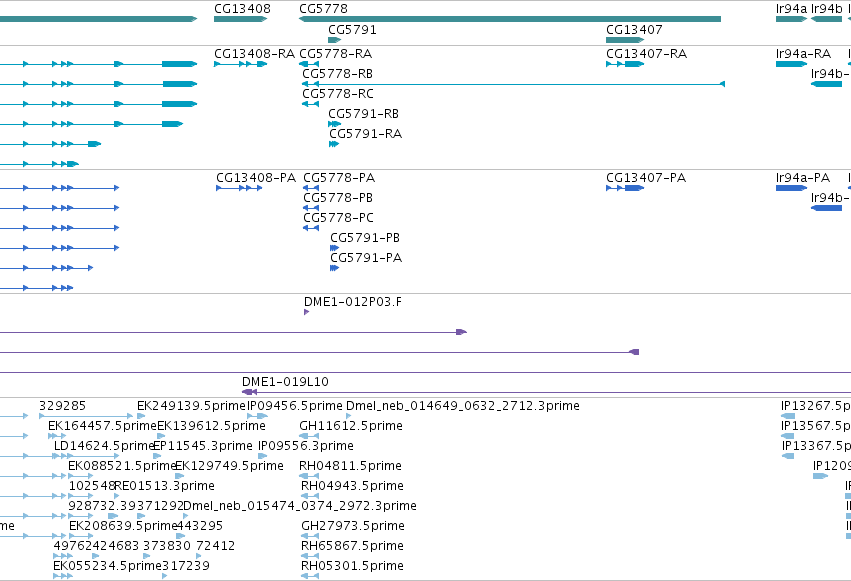Click the EK088521.5prime EST label
Viewport: 851px width, 581px height.
click(x=122, y=466)
